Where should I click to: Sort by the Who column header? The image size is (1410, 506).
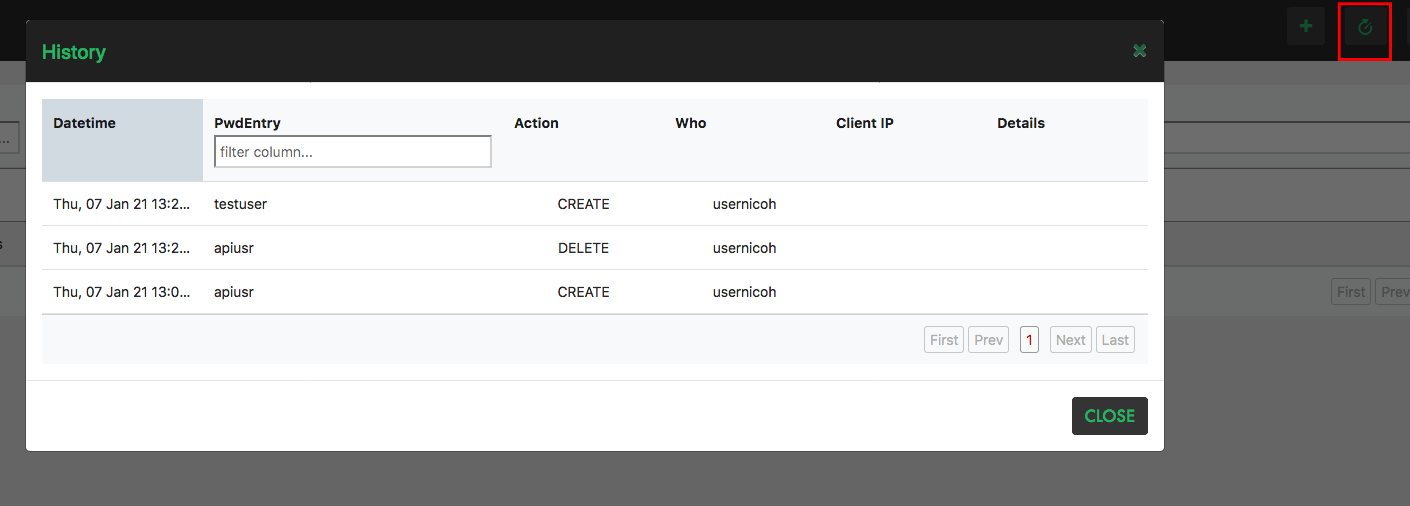pos(690,123)
